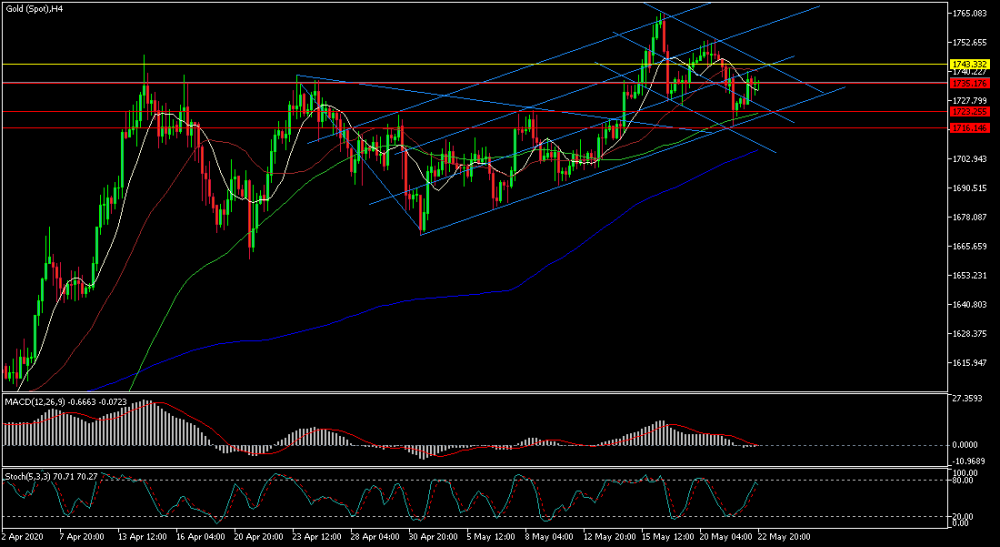Click the 1690.515 price scale value
Screen dimensions: 1000x547
[969, 188]
